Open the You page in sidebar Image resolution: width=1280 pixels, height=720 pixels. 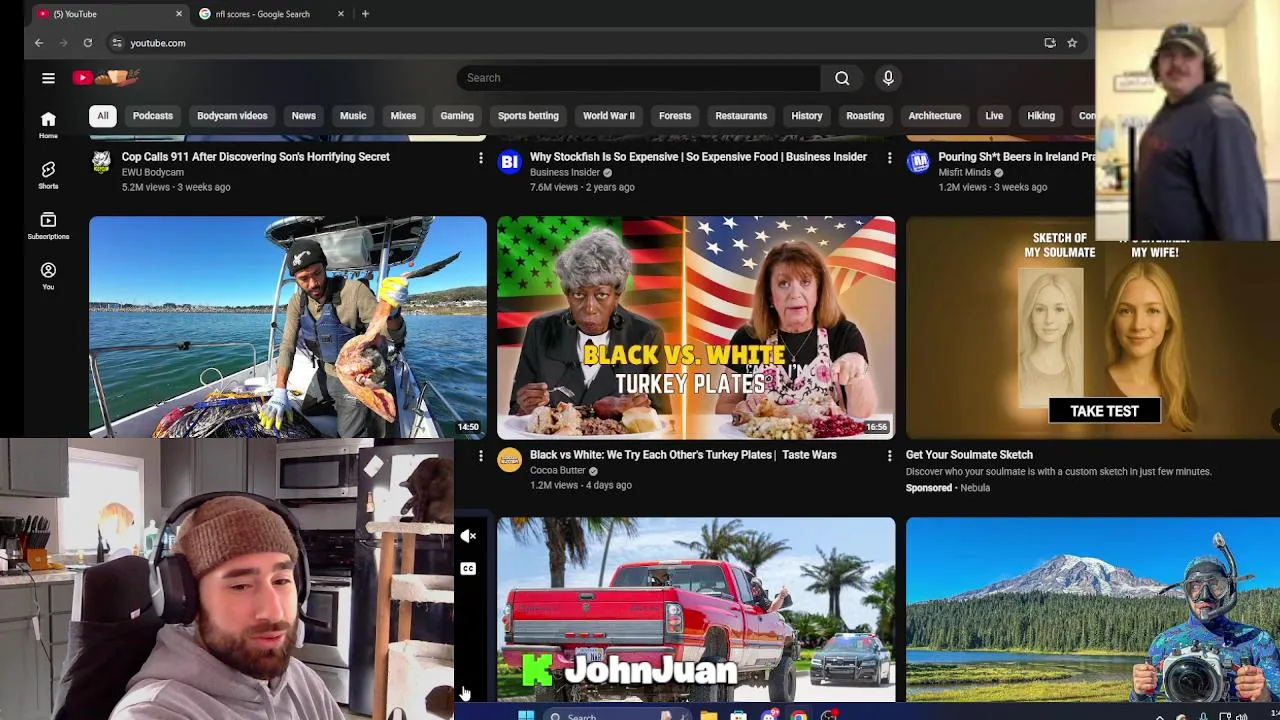coord(48,276)
